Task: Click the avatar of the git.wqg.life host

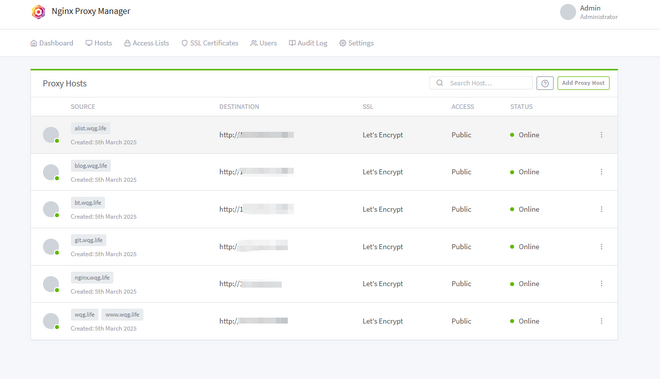Action: coord(51,246)
